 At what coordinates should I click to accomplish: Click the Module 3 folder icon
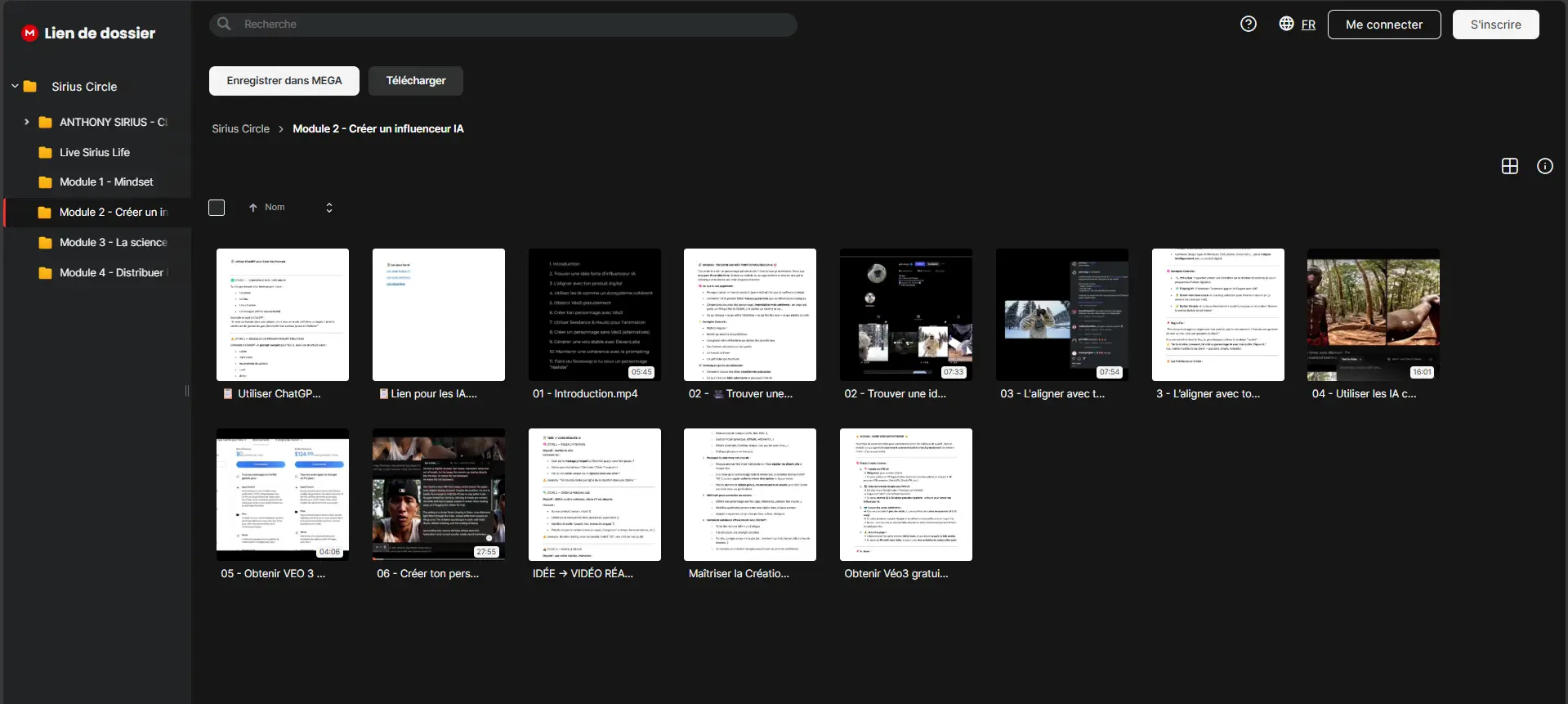46,243
